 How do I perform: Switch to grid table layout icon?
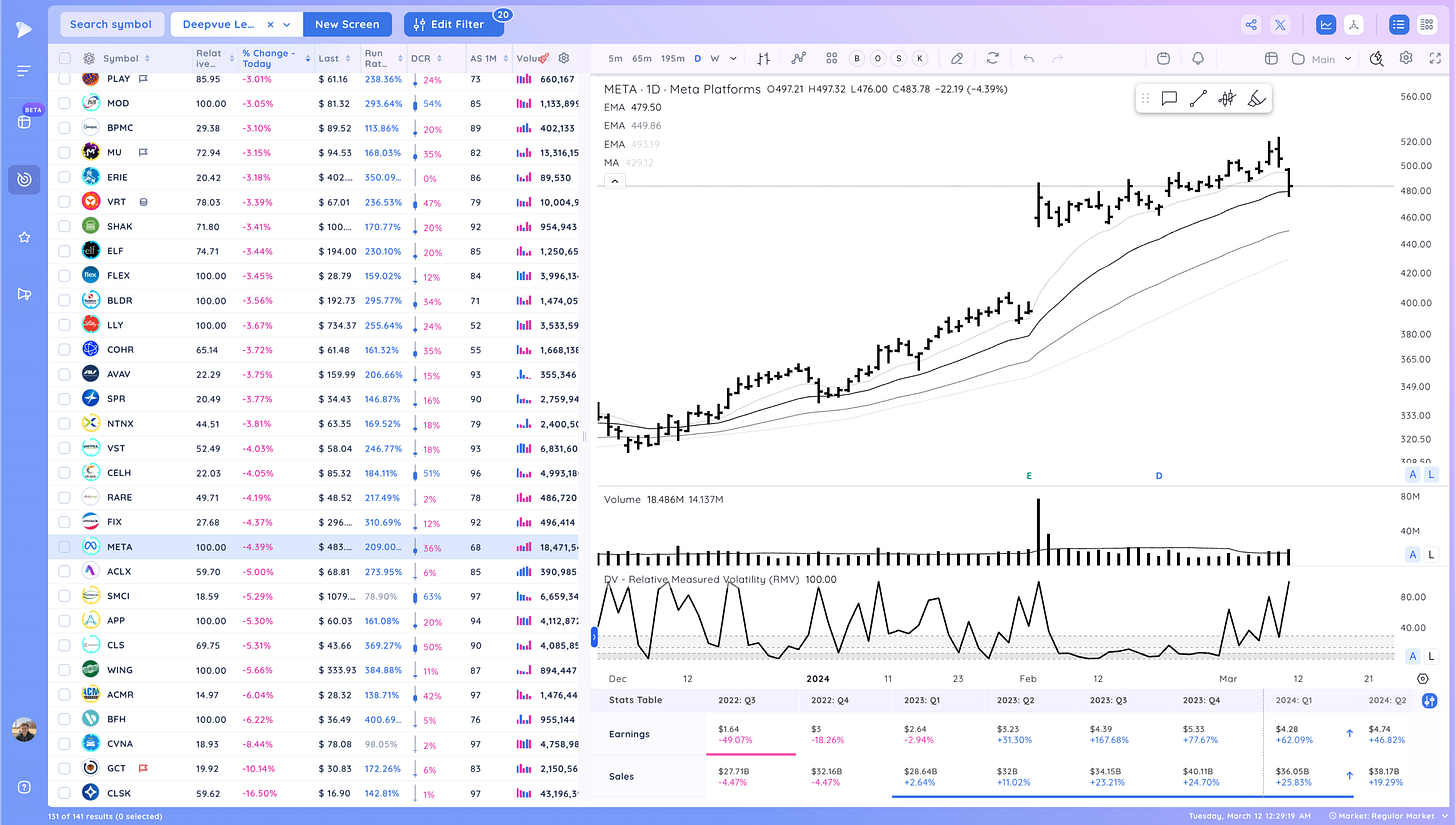[x=1425, y=24]
